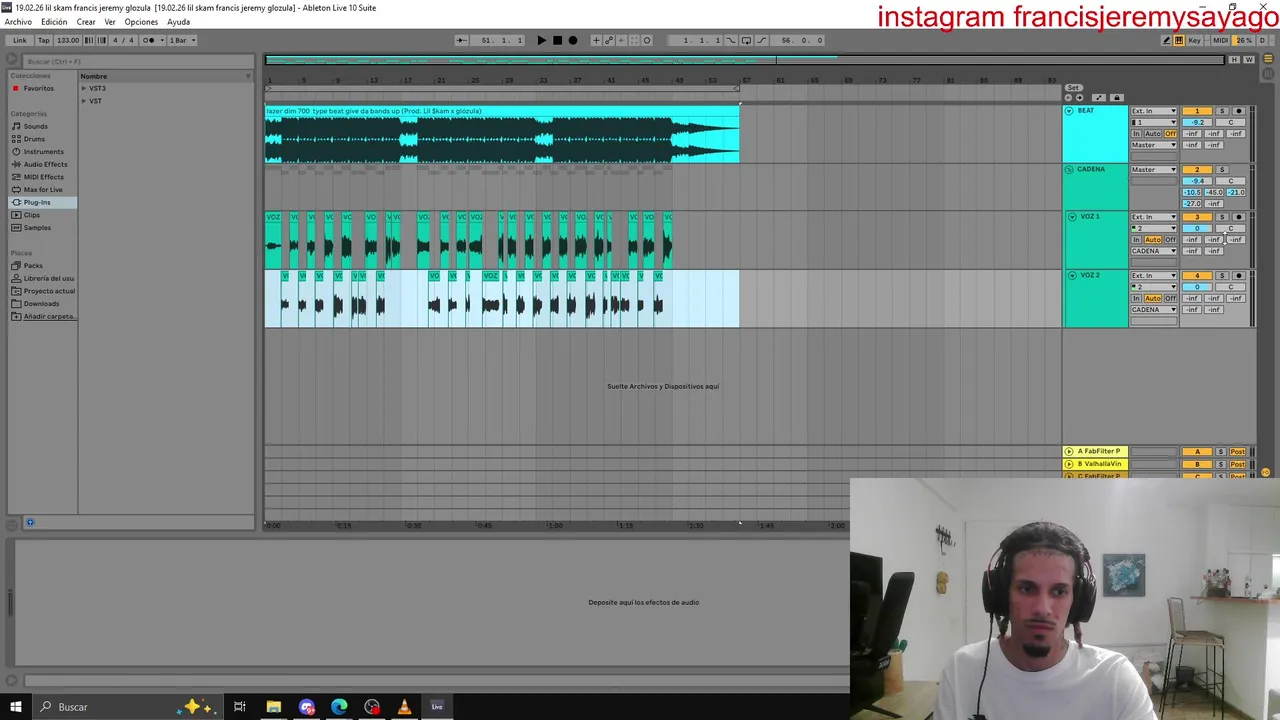Image resolution: width=1280 pixels, height=720 pixels.
Task: Go to next locator arrow
Action: [1079, 98]
